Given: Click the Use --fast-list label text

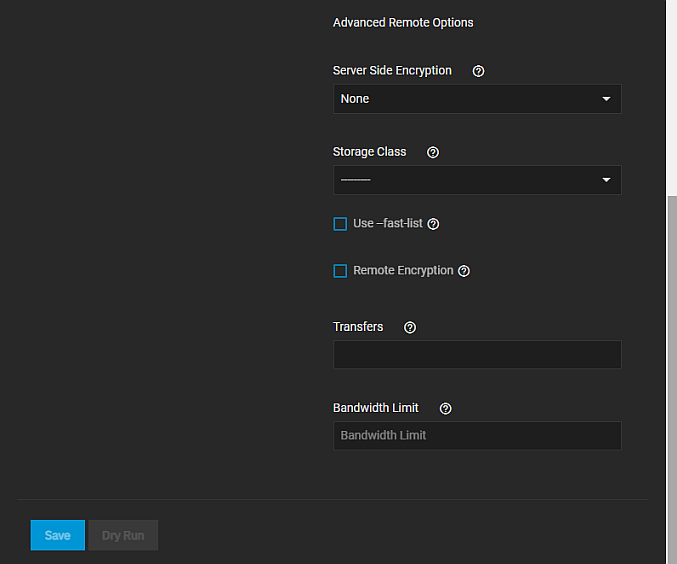Looking at the screenshot, I should point(388,224).
